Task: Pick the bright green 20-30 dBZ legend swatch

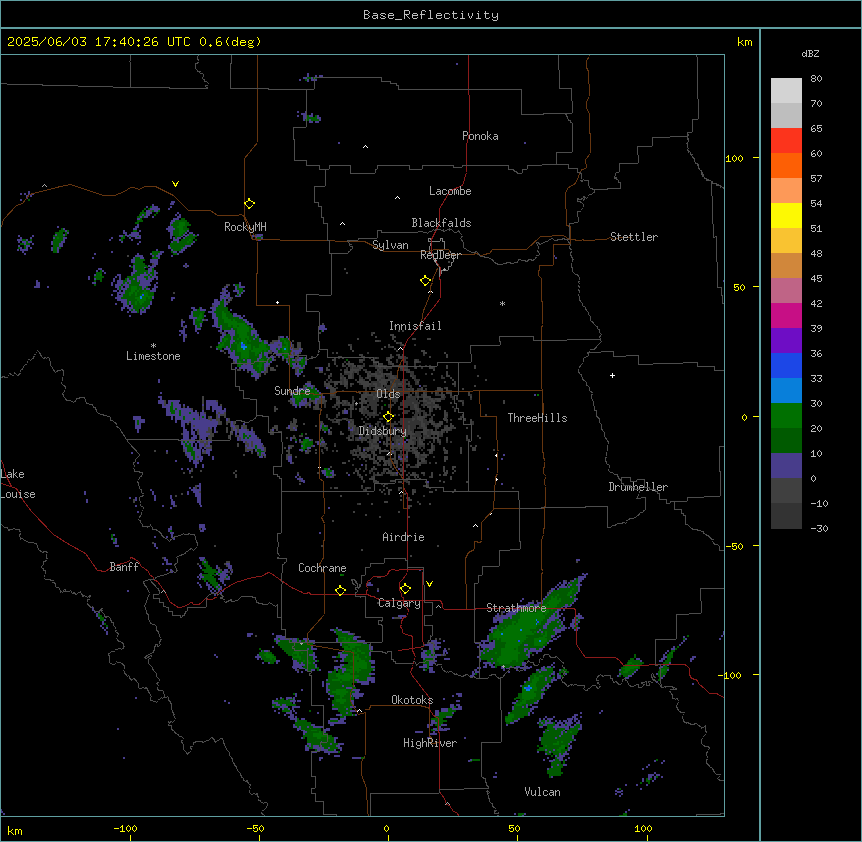Action: (786, 416)
